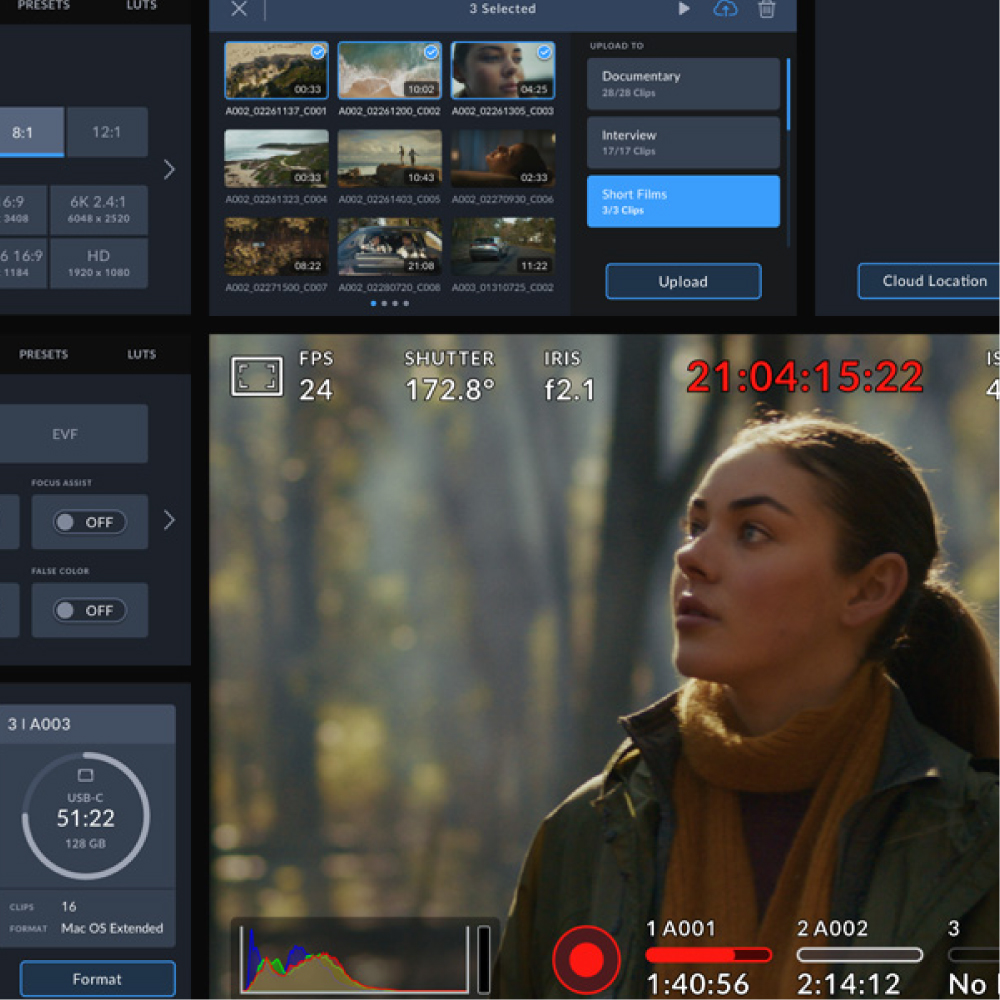Toggle False Color switch
The height and width of the screenshot is (1000, 1000).
pos(90,610)
